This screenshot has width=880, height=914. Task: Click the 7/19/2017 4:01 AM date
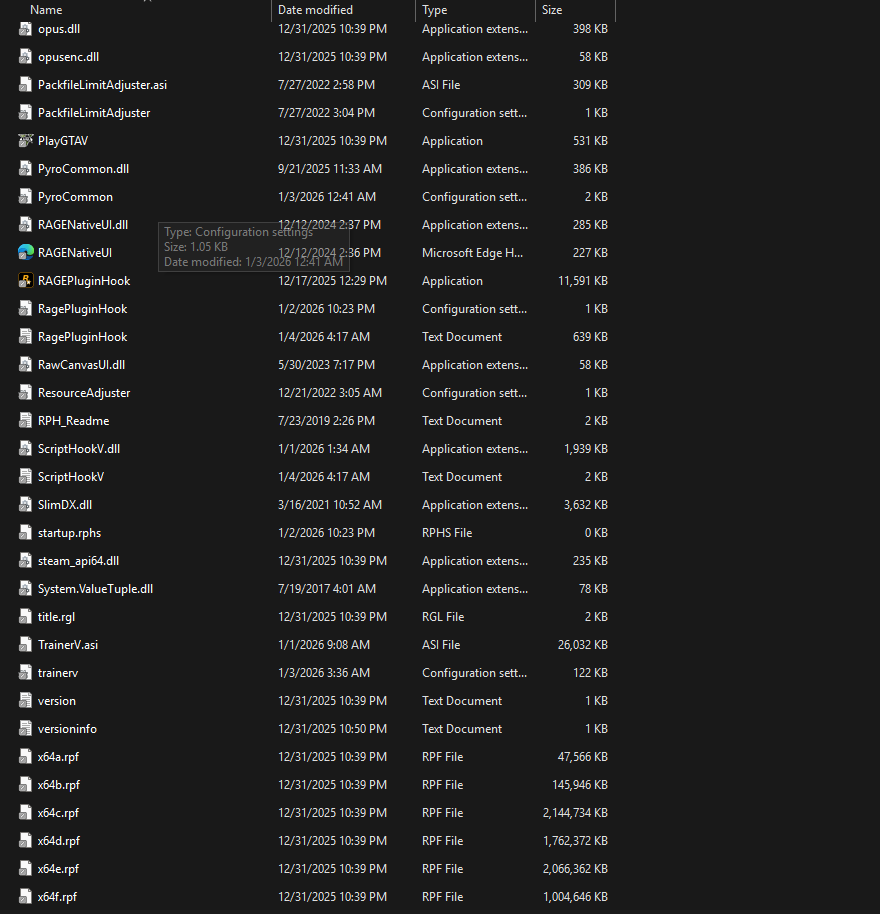coord(327,588)
